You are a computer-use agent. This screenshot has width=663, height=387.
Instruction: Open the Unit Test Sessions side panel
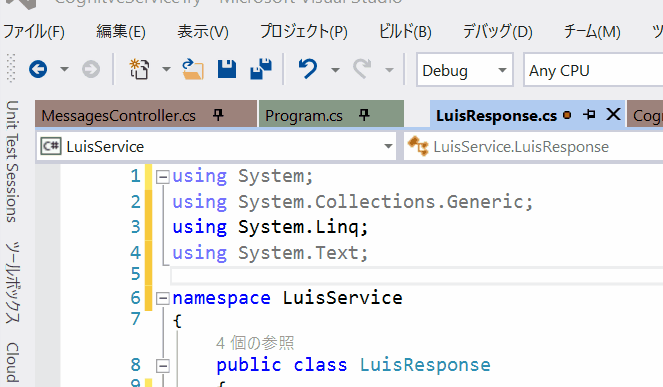coord(12,161)
